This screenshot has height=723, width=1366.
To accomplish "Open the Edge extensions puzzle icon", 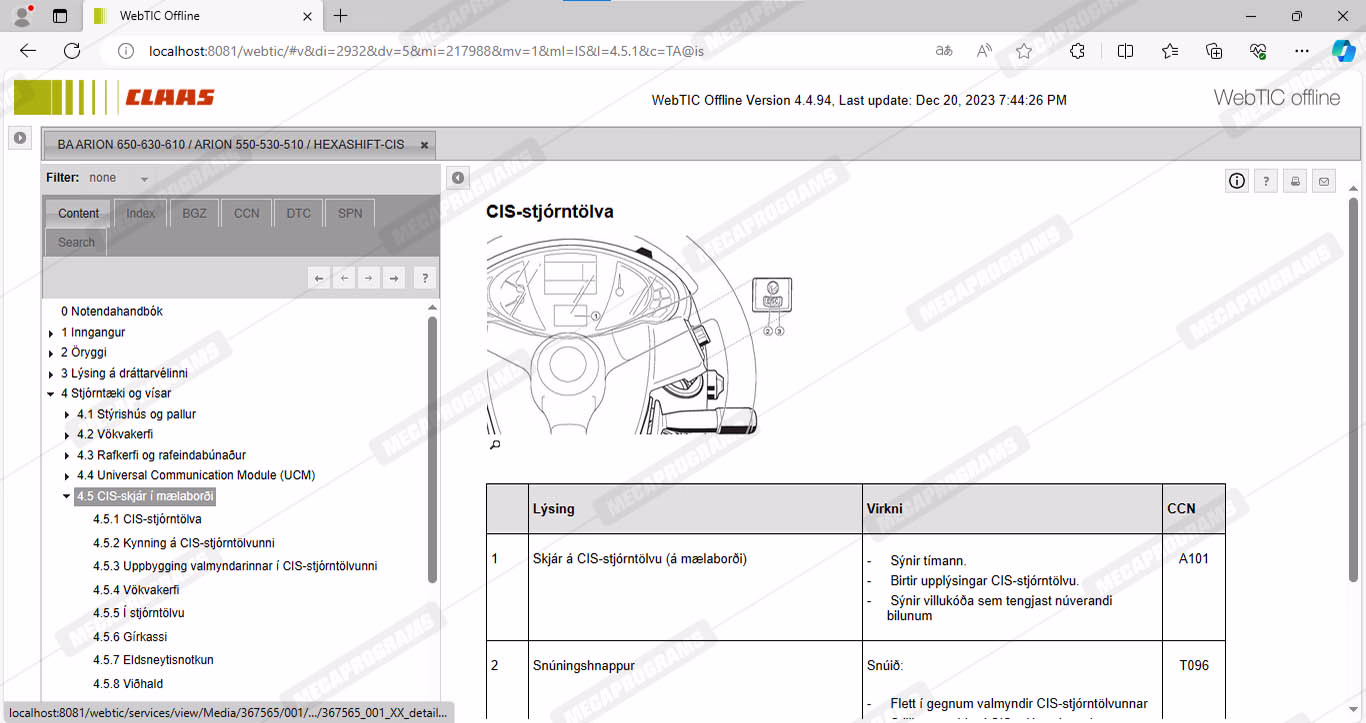I will click(x=1077, y=51).
